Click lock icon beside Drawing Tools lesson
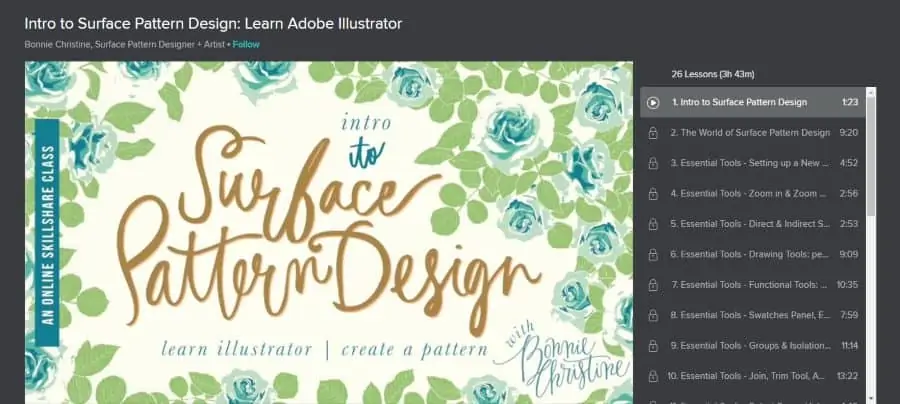This screenshot has width=900, height=404. coord(653,255)
